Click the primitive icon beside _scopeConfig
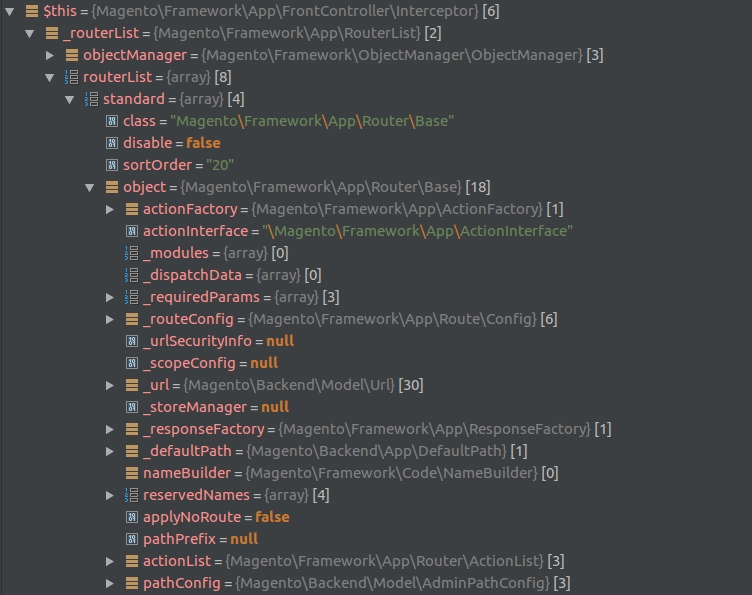 point(132,363)
